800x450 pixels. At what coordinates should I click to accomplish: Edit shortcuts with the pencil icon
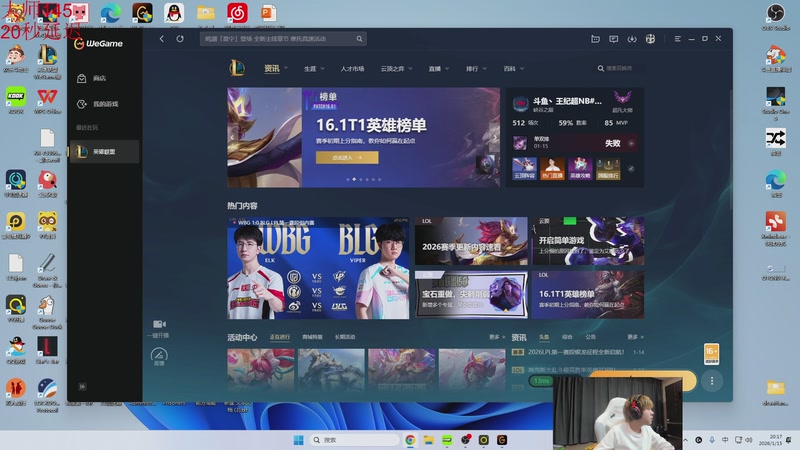pyautogui.click(x=631, y=169)
